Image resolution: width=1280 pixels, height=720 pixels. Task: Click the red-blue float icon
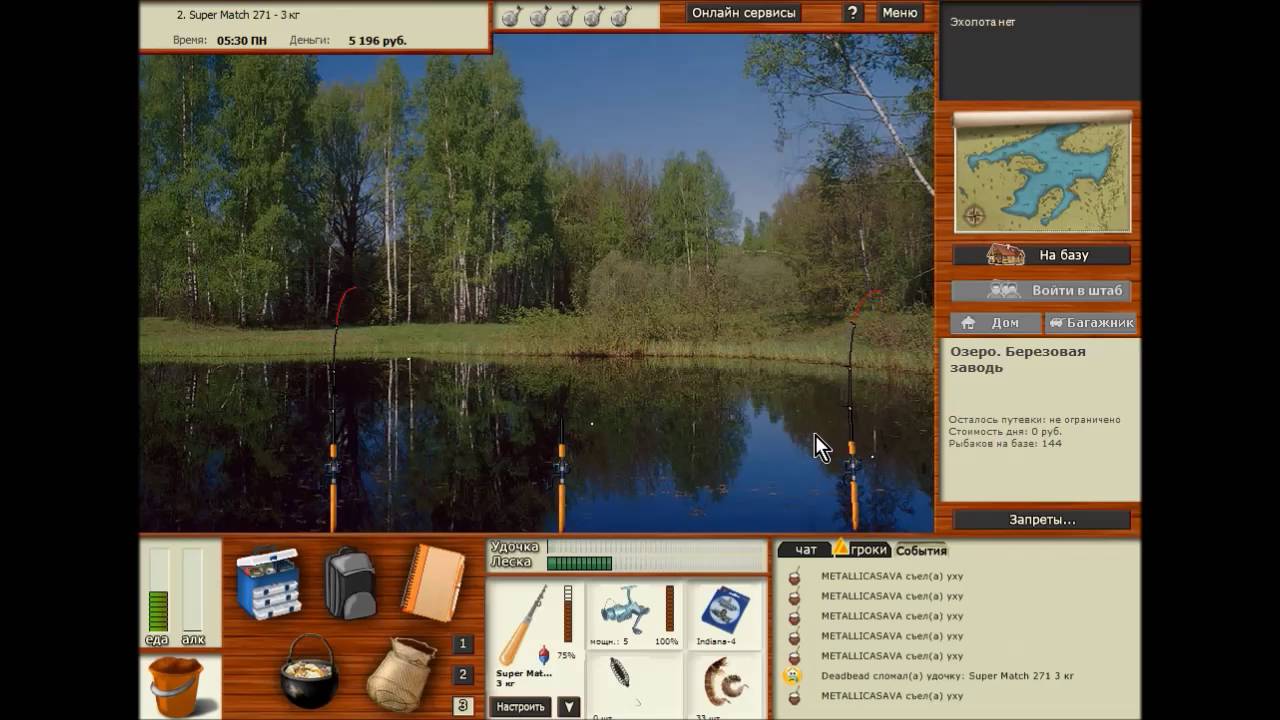[x=543, y=656]
